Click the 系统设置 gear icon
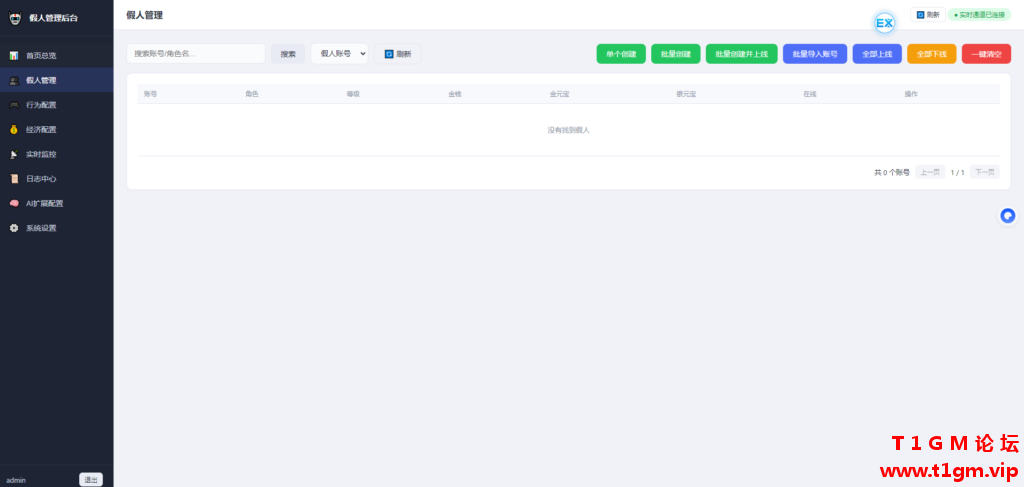Image resolution: width=1024 pixels, height=487 pixels. [x=14, y=228]
